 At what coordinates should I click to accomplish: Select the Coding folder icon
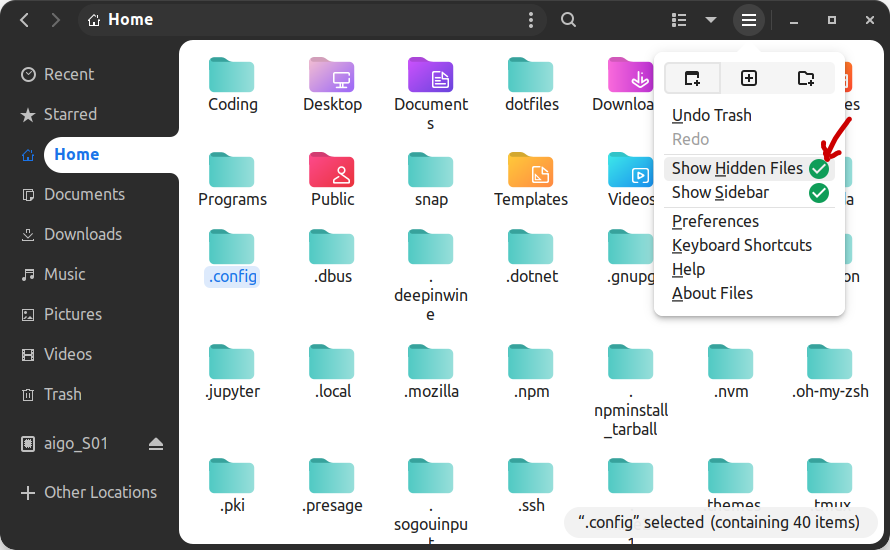(x=232, y=74)
